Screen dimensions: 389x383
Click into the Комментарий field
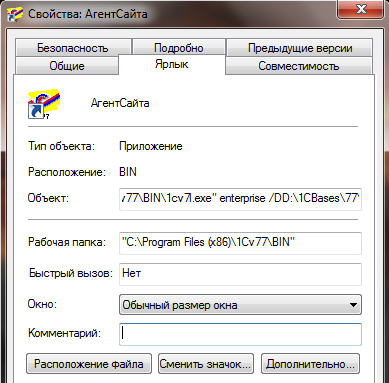pyautogui.click(x=240, y=334)
